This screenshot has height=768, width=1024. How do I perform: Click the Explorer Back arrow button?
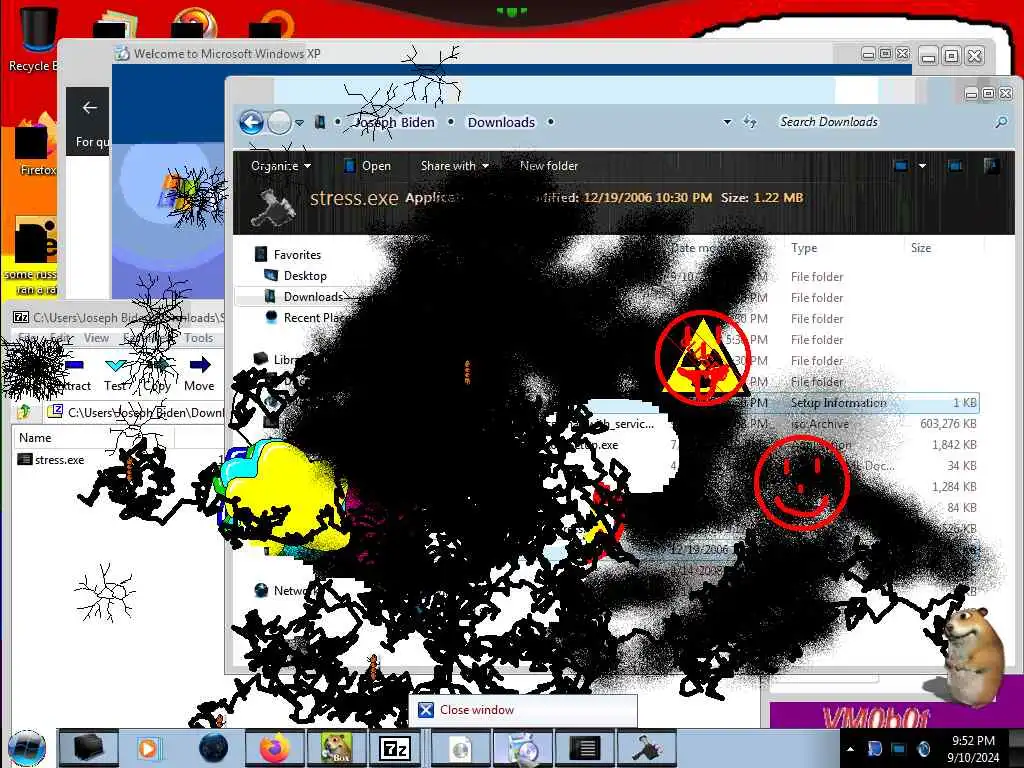click(251, 122)
